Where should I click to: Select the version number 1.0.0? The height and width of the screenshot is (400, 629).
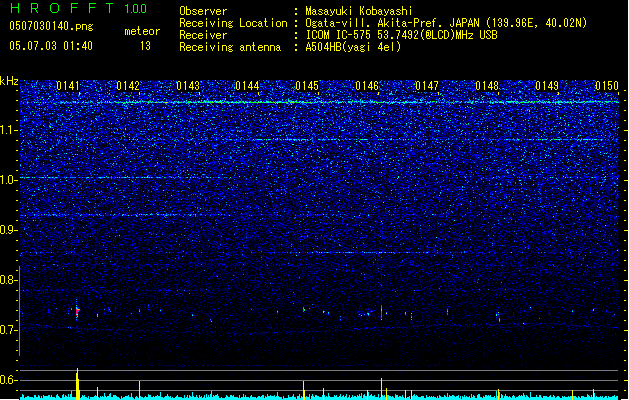tap(136, 9)
